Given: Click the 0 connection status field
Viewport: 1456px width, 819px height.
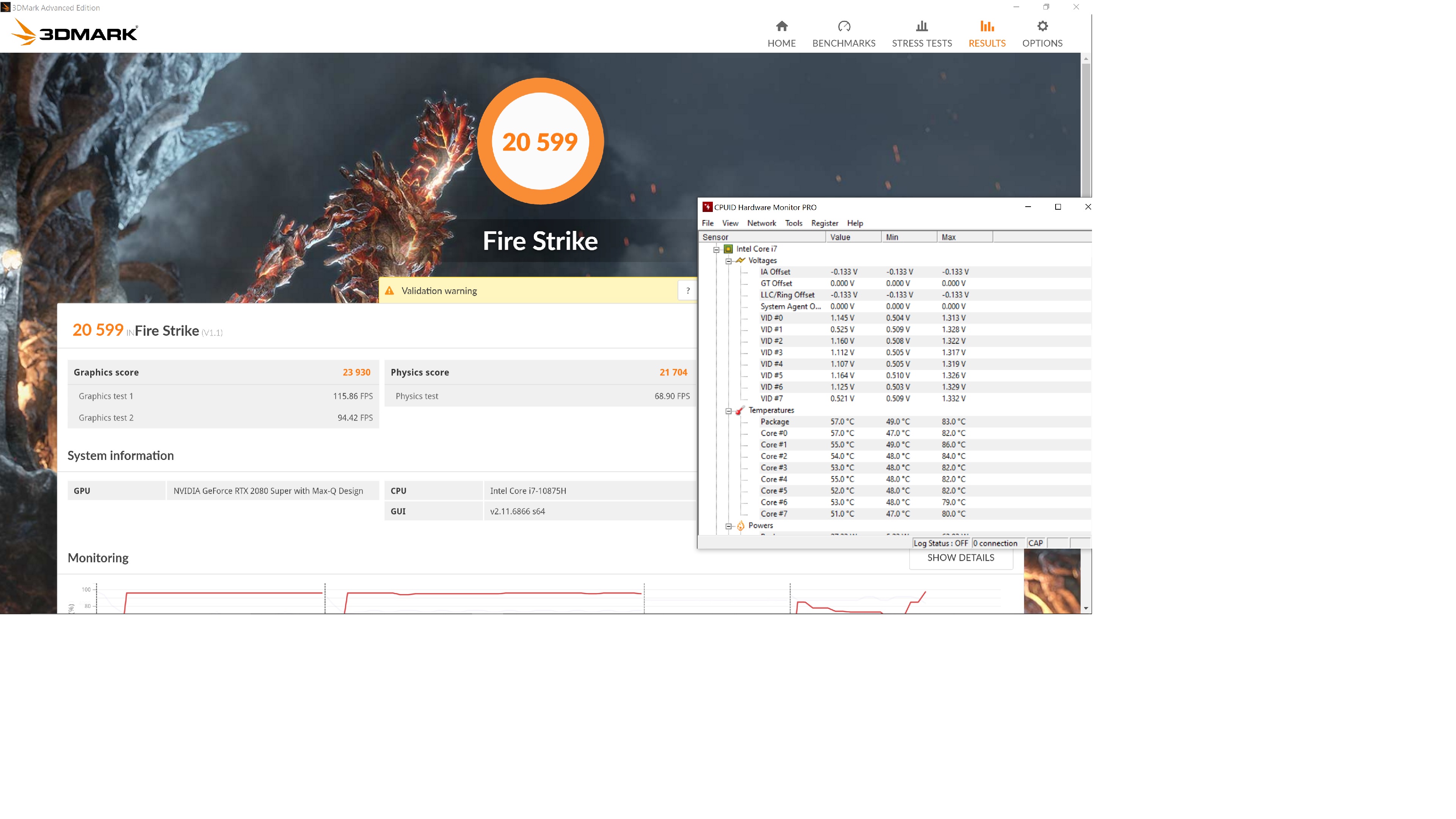Looking at the screenshot, I should click(998, 543).
